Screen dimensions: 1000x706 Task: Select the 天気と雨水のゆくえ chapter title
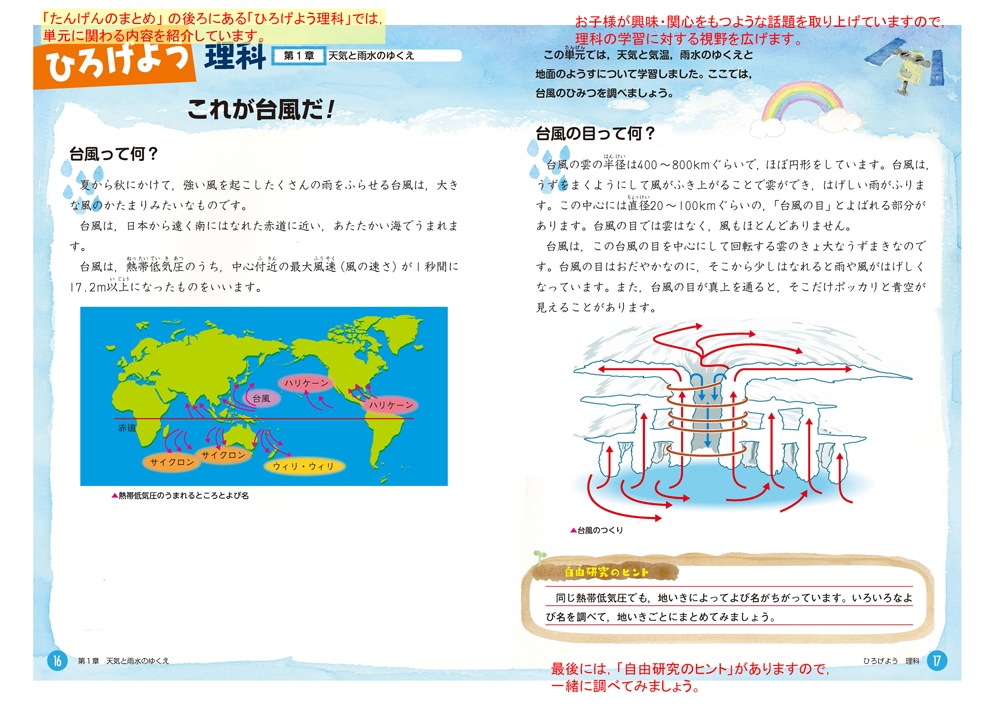(x=372, y=57)
